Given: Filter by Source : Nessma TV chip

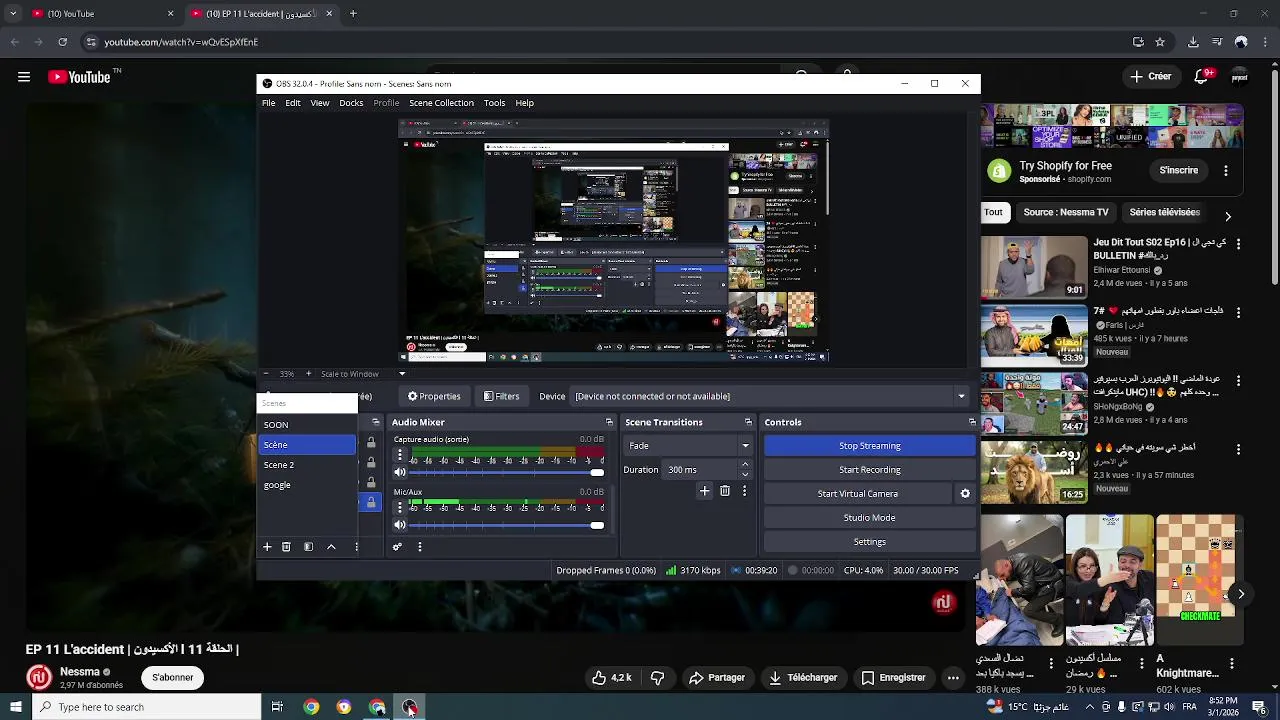Looking at the screenshot, I should (x=1066, y=212).
